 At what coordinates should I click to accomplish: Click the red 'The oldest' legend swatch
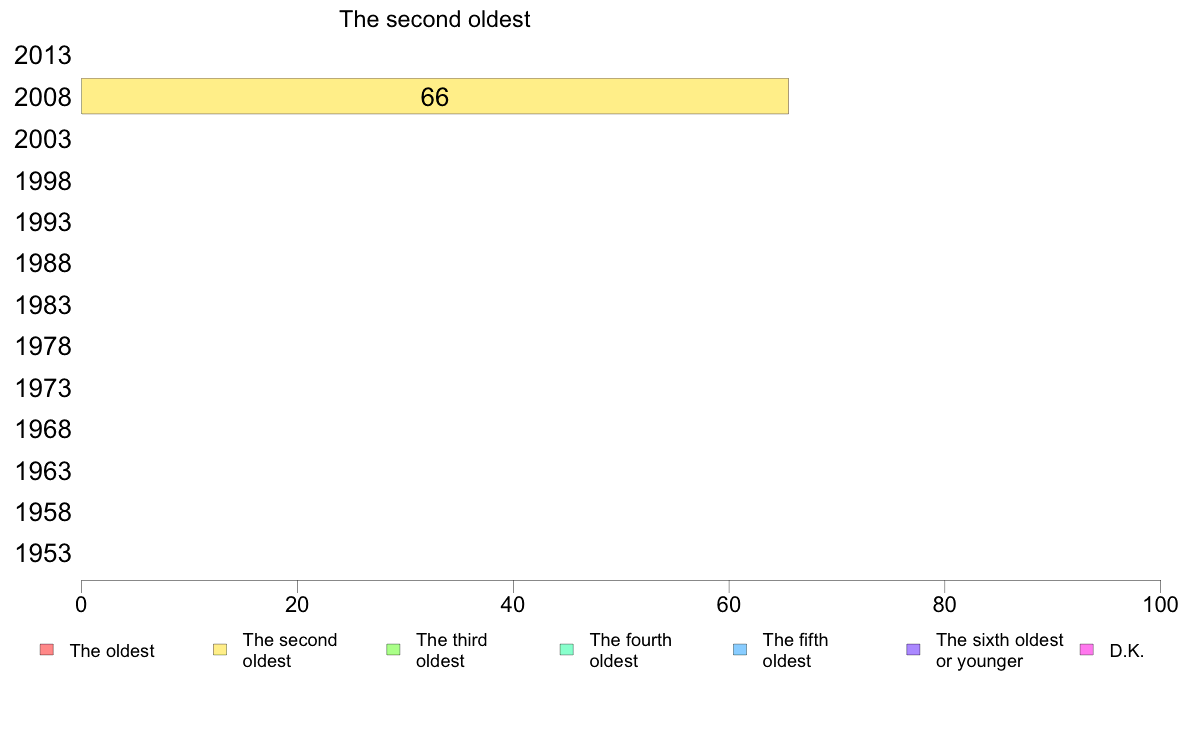[x=47, y=650]
